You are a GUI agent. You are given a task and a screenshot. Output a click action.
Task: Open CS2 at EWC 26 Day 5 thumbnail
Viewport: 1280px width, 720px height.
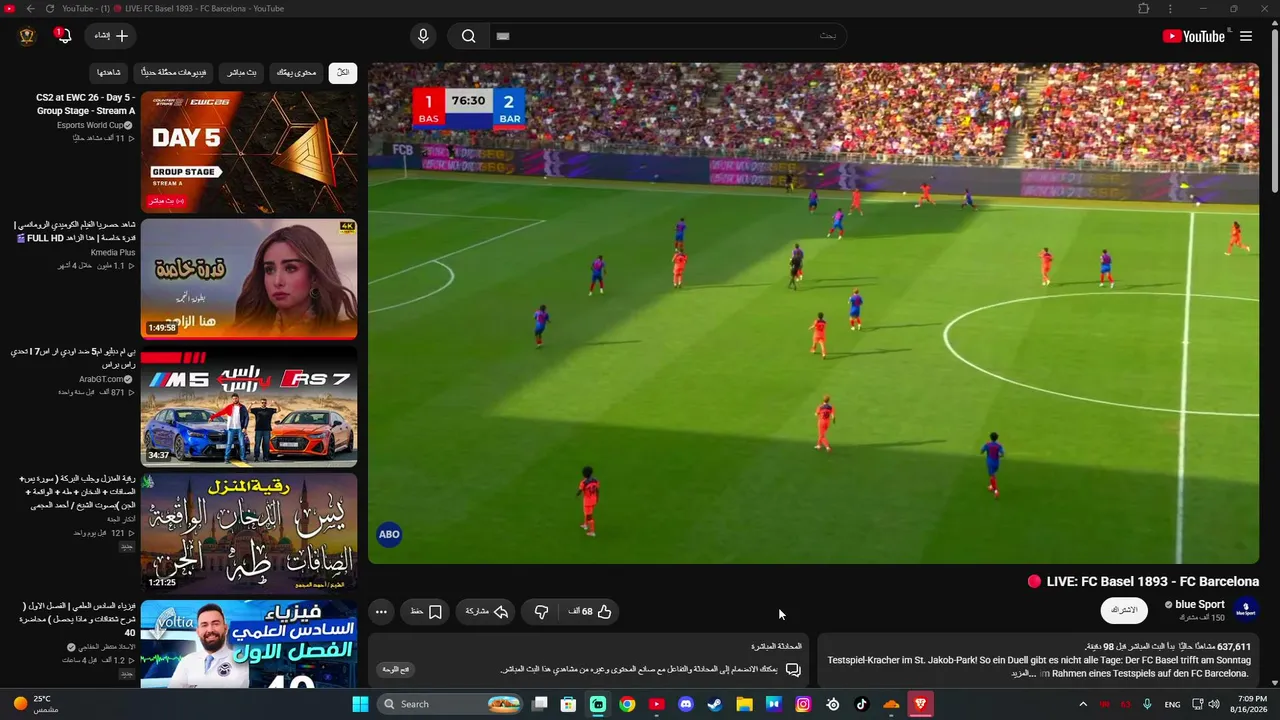pyautogui.click(x=249, y=153)
